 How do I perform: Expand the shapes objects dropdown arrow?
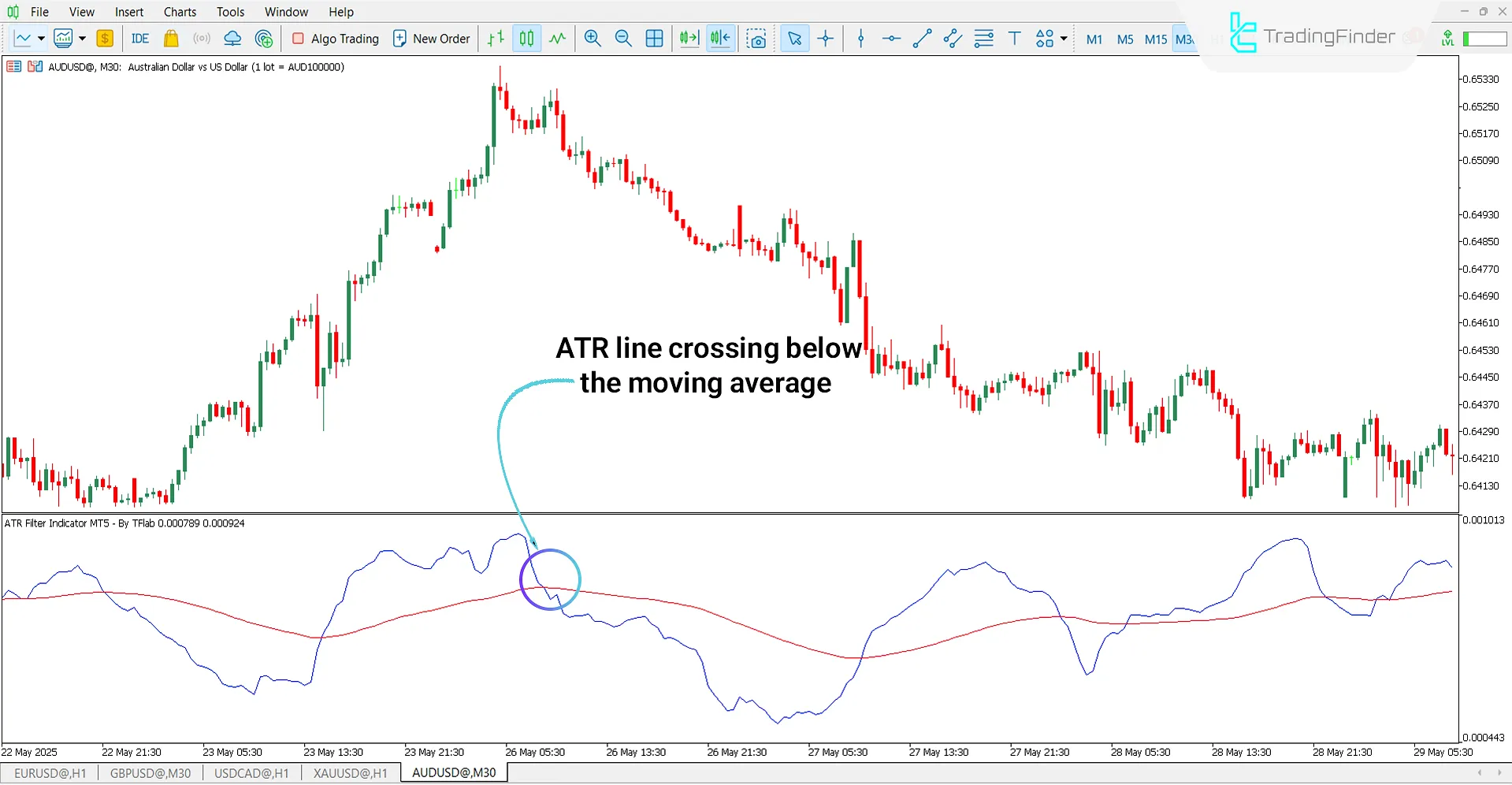1064,39
